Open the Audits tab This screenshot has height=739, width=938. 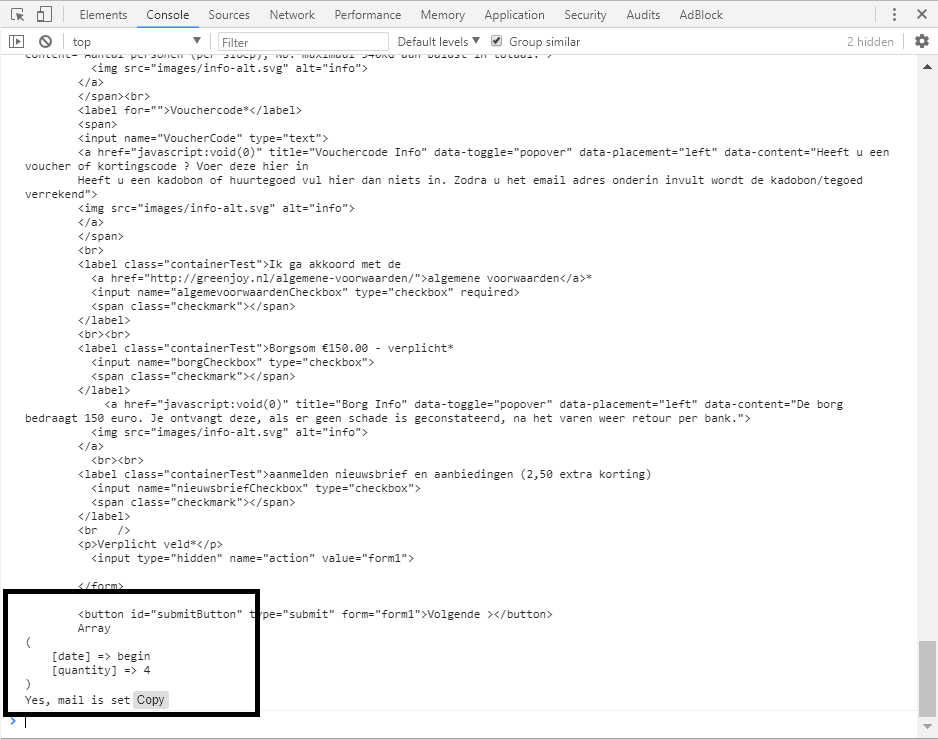(643, 15)
